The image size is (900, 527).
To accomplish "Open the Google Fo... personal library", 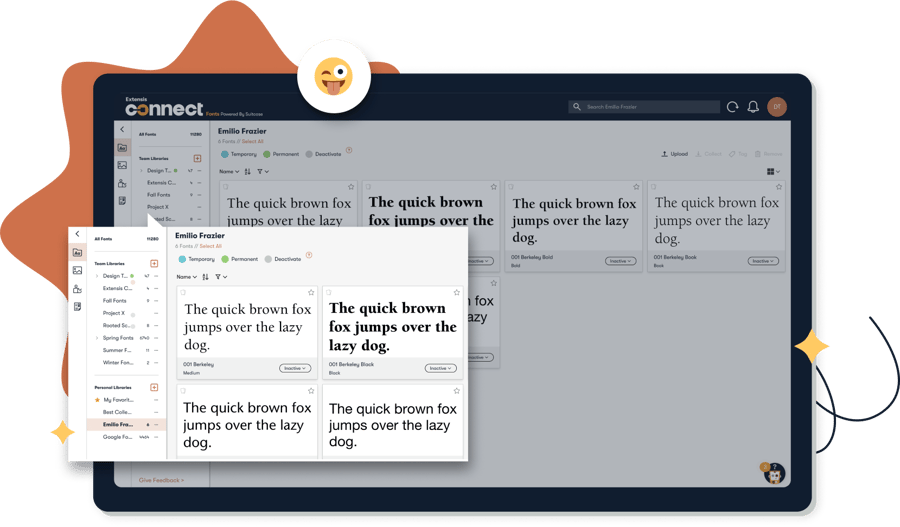I will [x=117, y=437].
